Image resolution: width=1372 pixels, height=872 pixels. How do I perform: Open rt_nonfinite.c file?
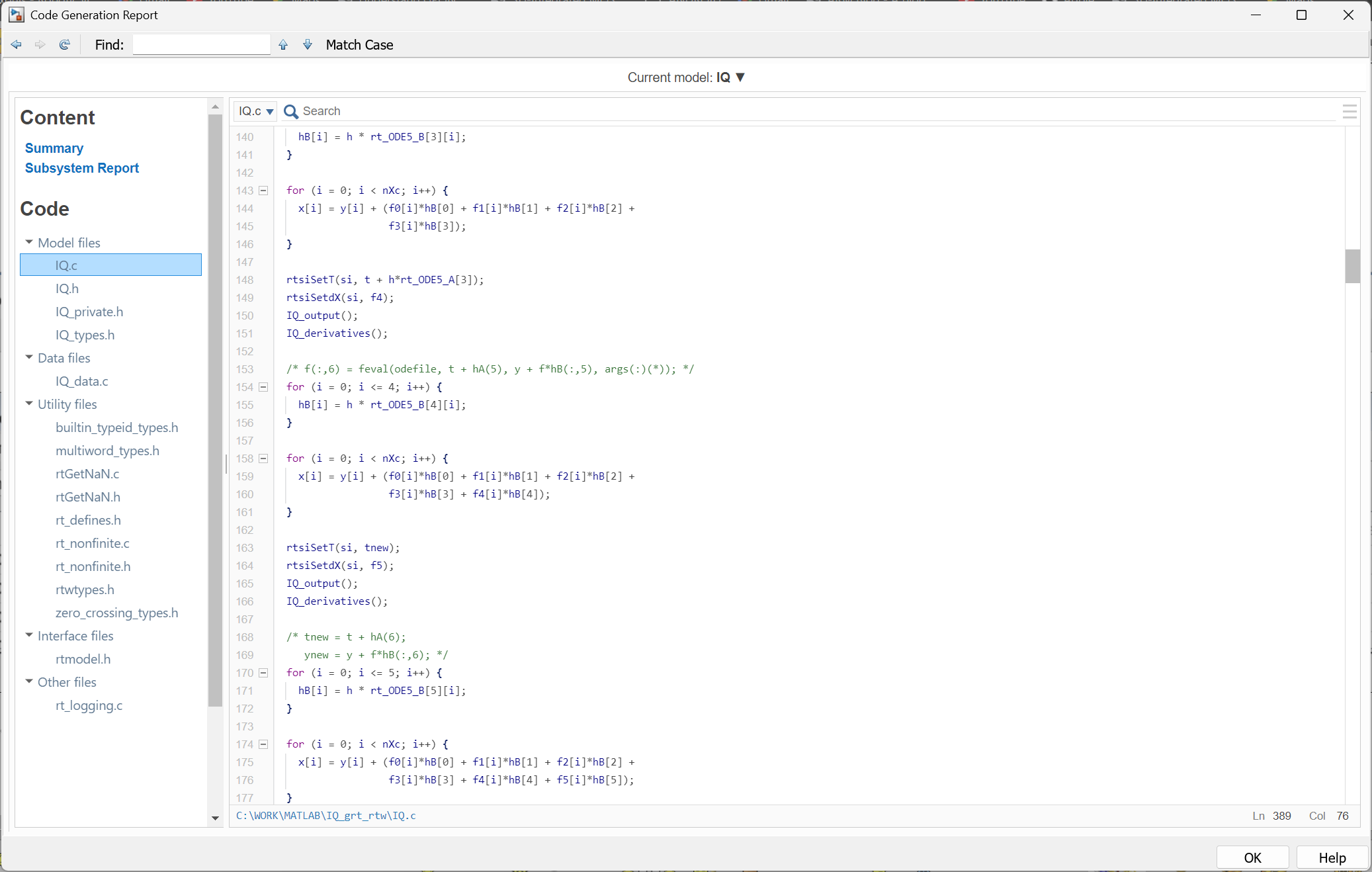[93, 543]
